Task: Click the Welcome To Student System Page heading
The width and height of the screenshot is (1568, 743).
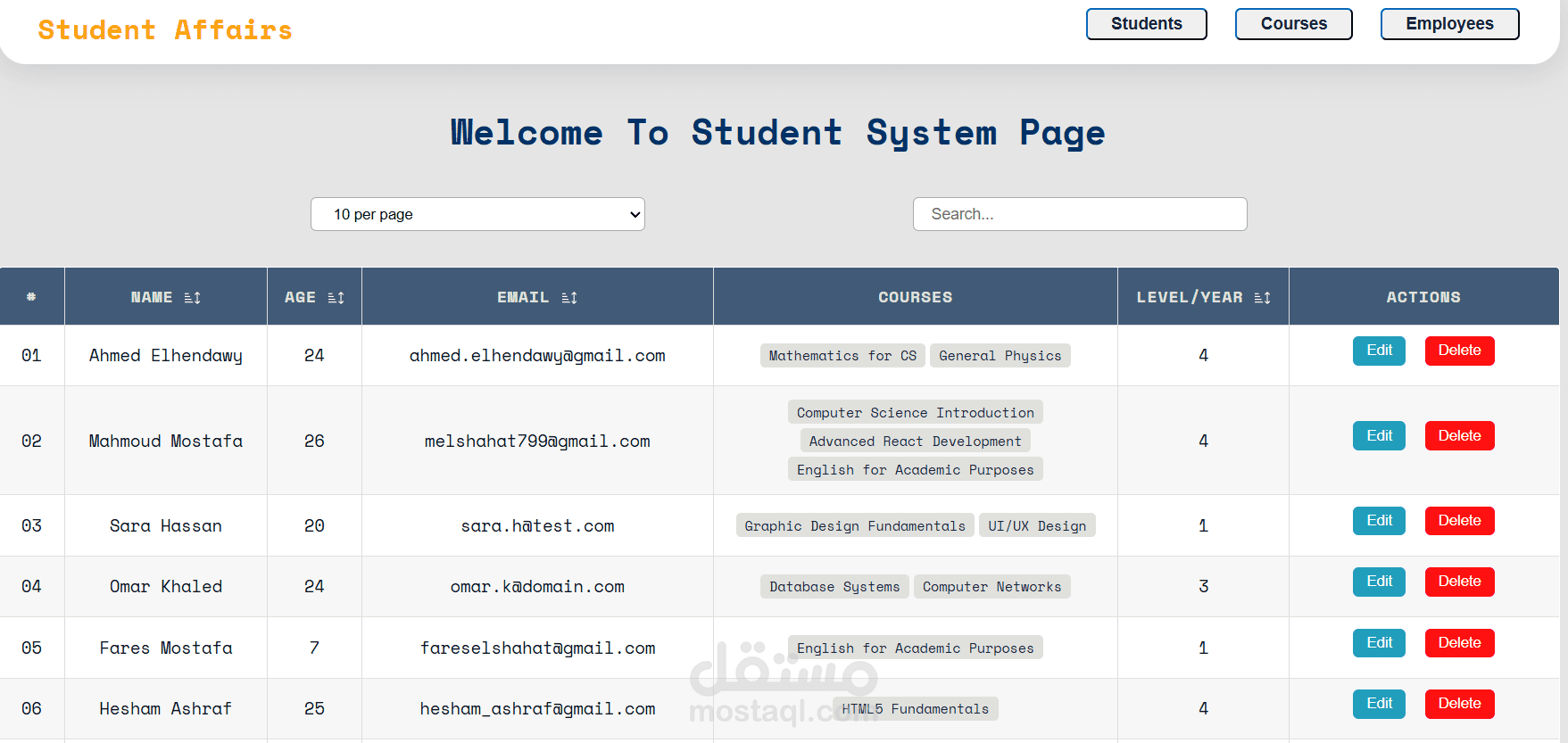Action: 777,133
